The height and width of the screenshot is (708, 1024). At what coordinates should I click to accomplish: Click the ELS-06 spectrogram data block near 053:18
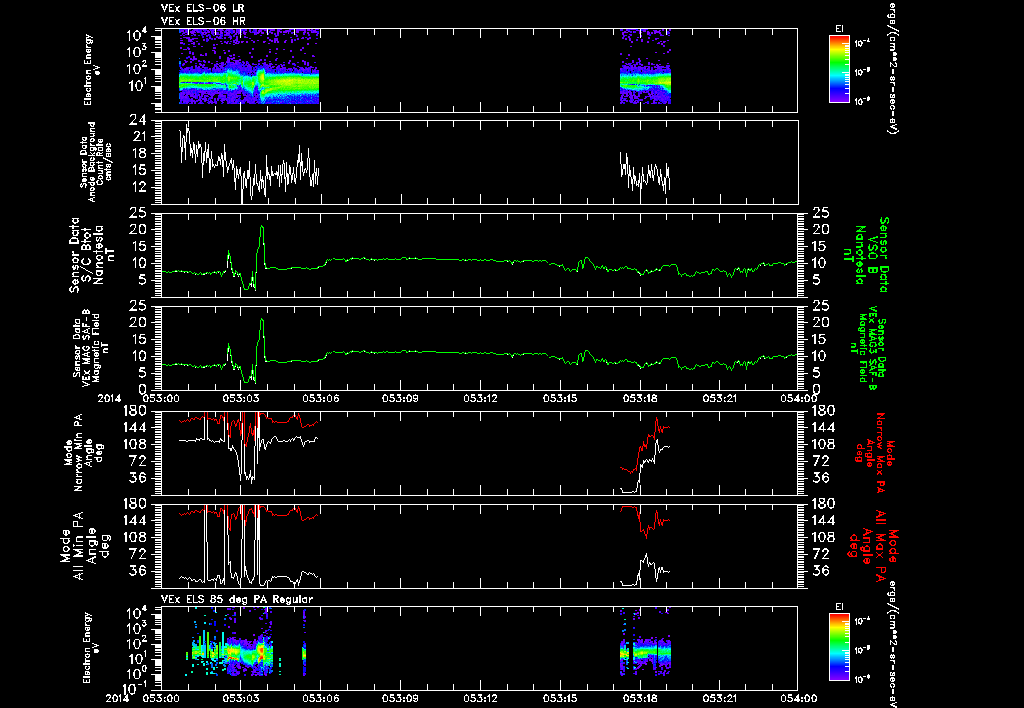point(645,66)
